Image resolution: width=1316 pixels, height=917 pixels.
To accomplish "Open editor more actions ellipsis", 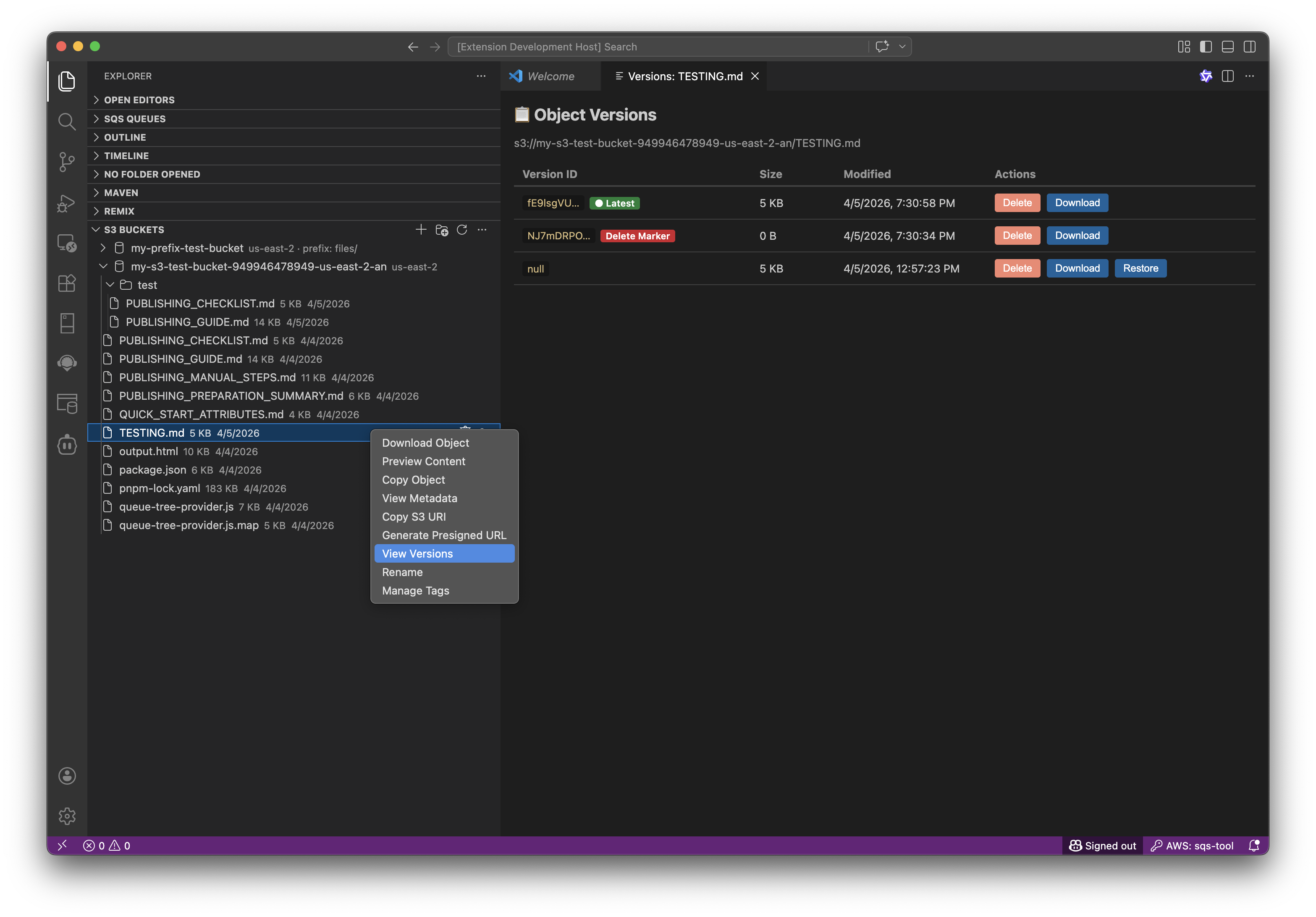I will 1250,76.
